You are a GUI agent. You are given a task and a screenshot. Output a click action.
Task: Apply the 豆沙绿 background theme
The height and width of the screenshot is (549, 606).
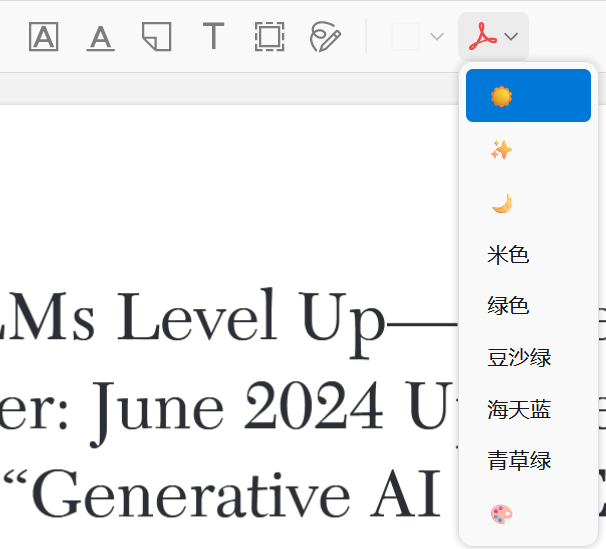(x=528, y=357)
